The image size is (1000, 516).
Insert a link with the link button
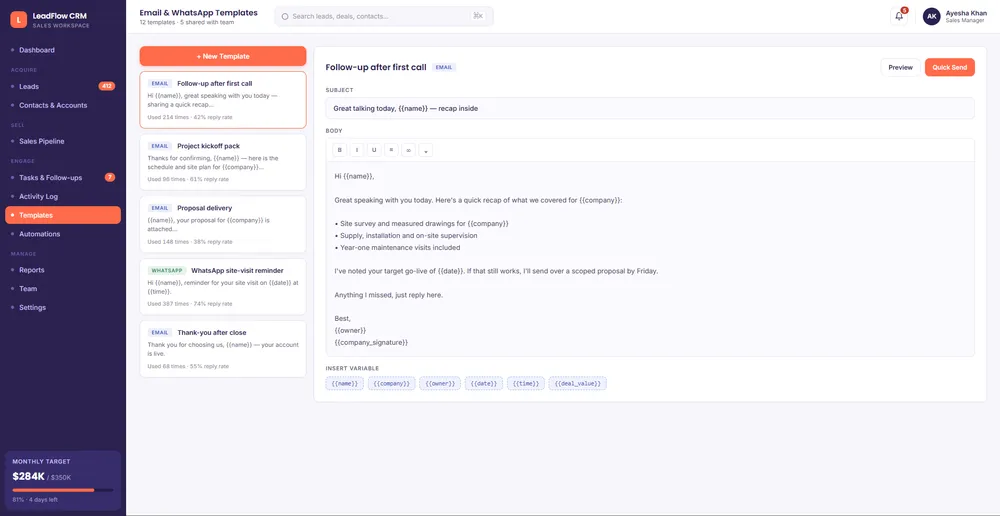point(408,150)
